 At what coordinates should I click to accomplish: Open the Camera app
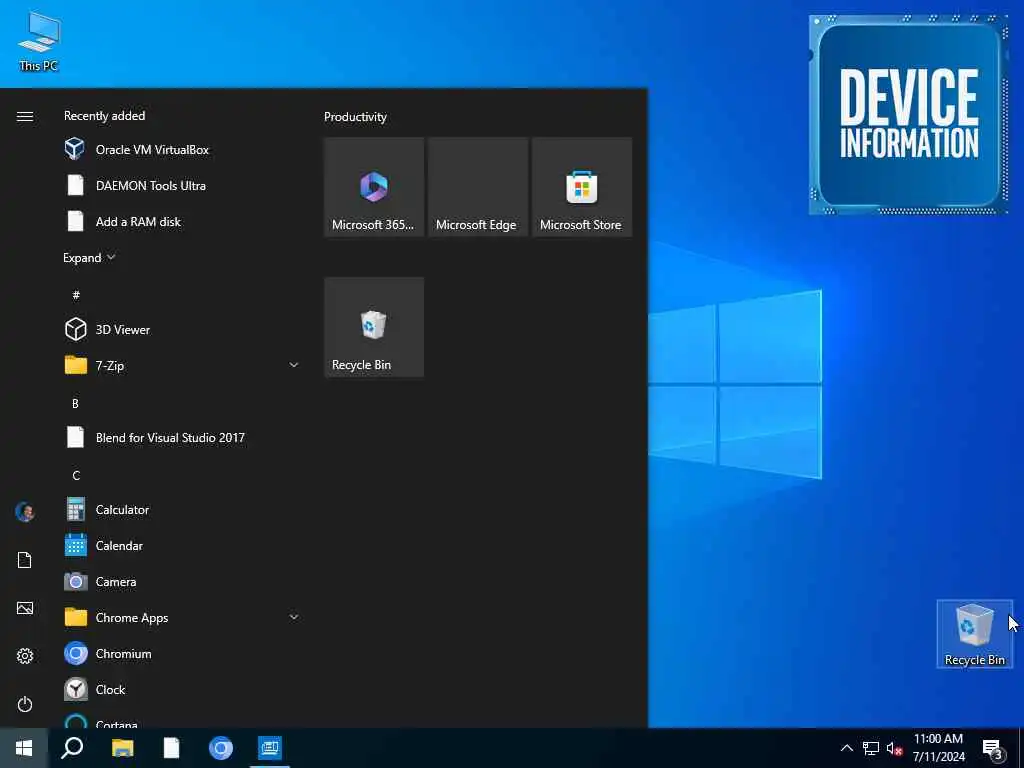[182, 581]
